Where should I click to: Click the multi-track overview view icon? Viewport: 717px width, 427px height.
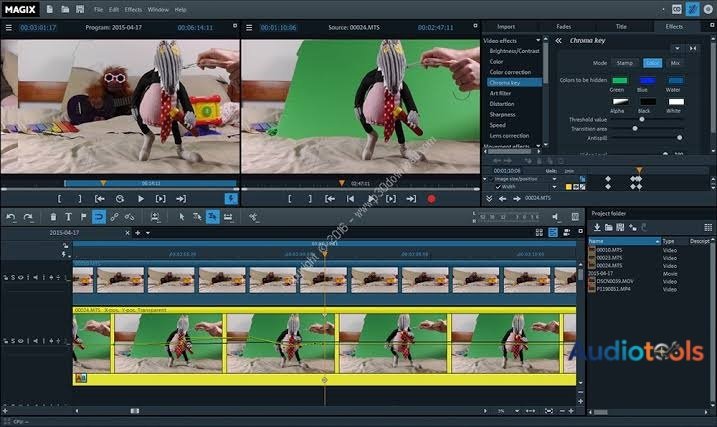[567, 233]
